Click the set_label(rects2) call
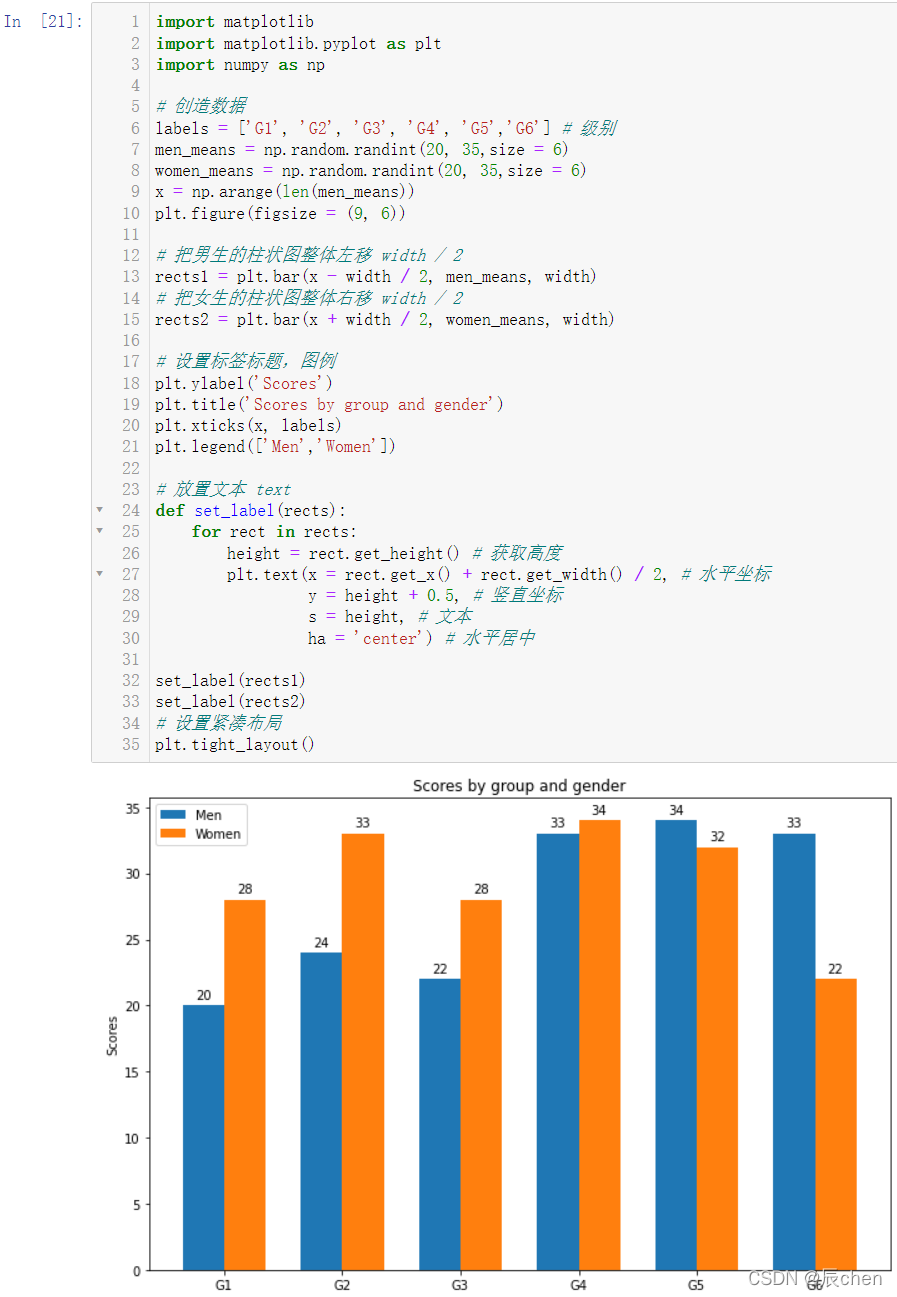This screenshot has height=1297, width=897. tap(230, 702)
